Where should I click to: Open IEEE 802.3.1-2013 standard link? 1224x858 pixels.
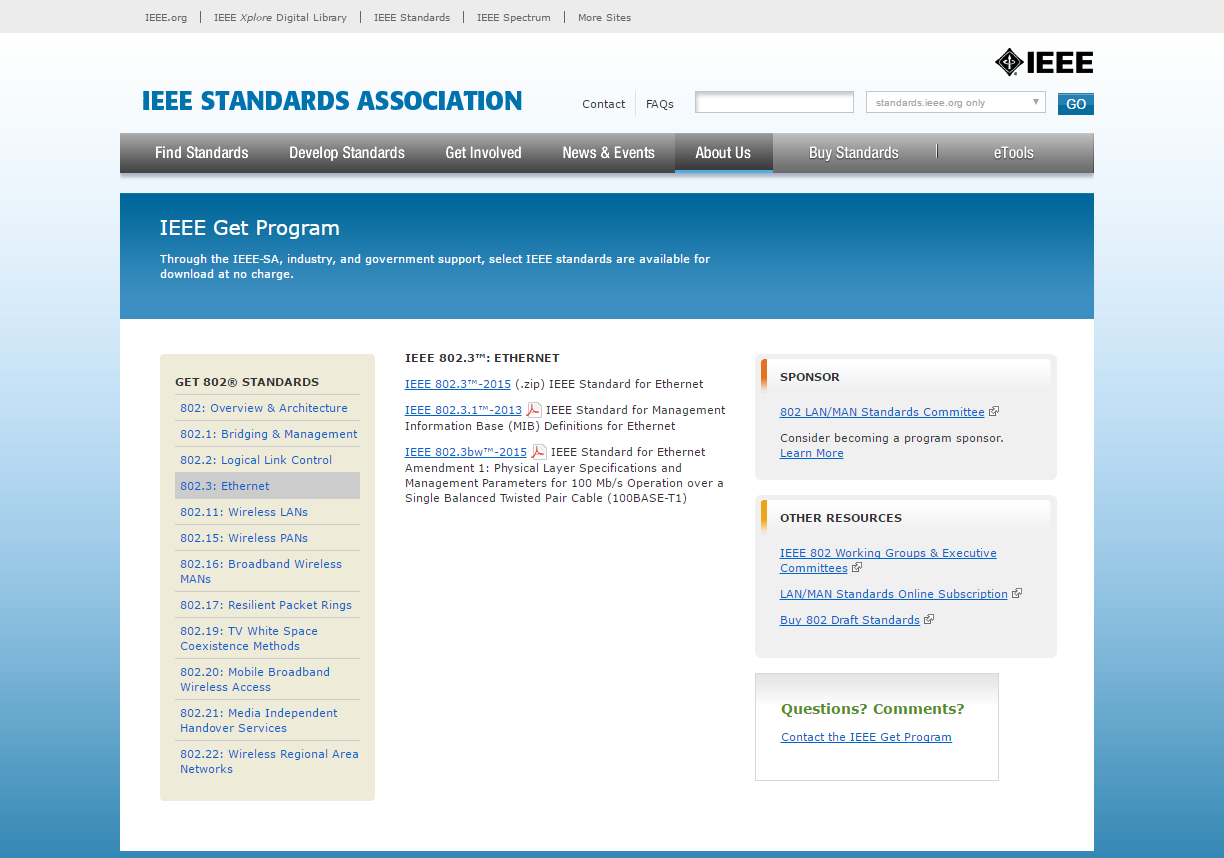pos(463,410)
